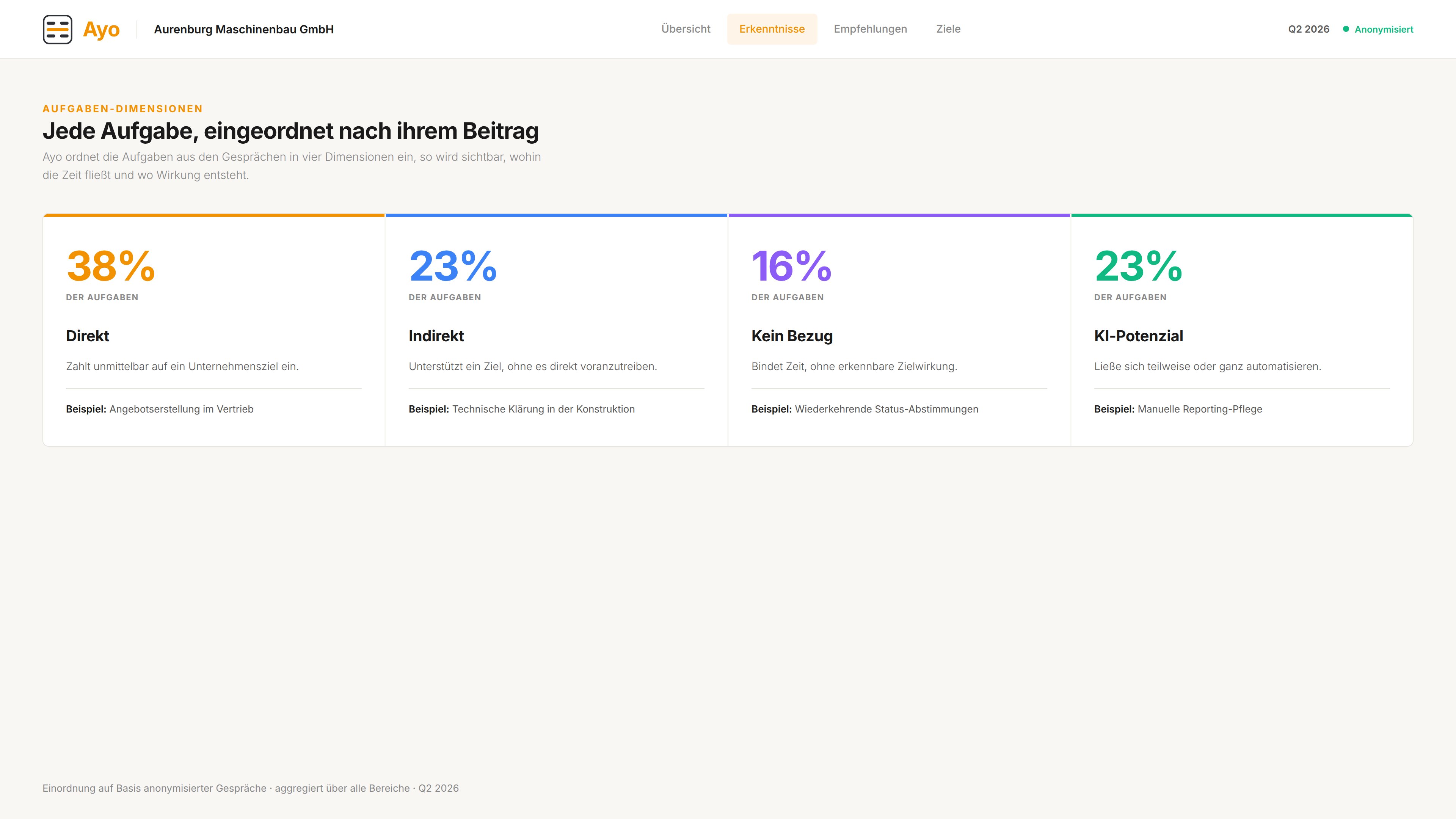The height and width of the screenshot is (819, 1456).
Task: Select the Erkenntnisse tab
Action: tap(772, 29)
